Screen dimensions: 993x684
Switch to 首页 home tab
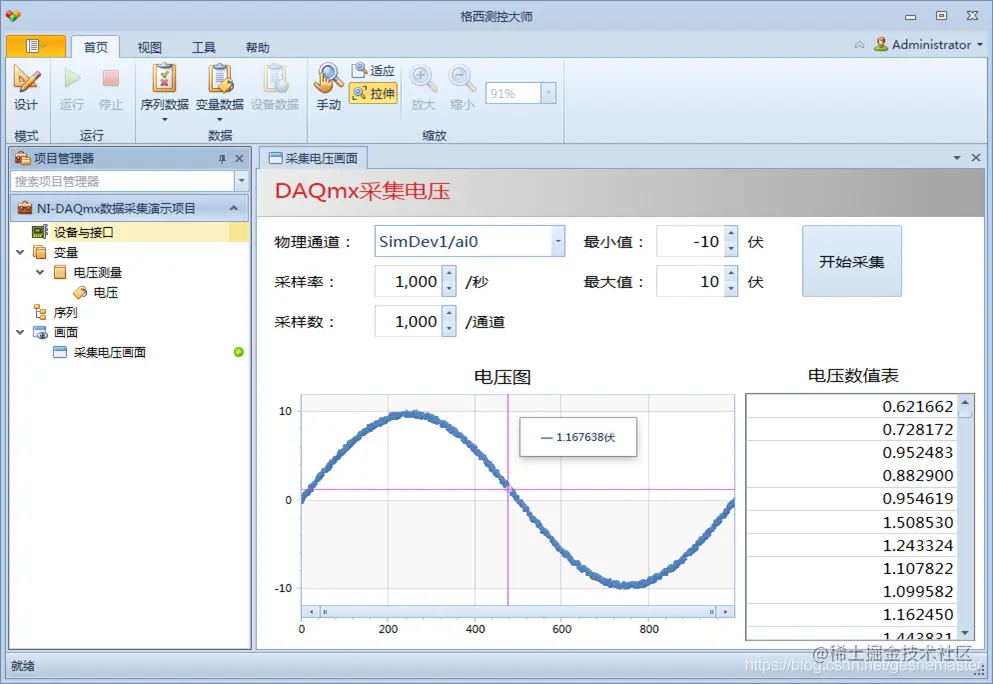click(x=96, y=47)
